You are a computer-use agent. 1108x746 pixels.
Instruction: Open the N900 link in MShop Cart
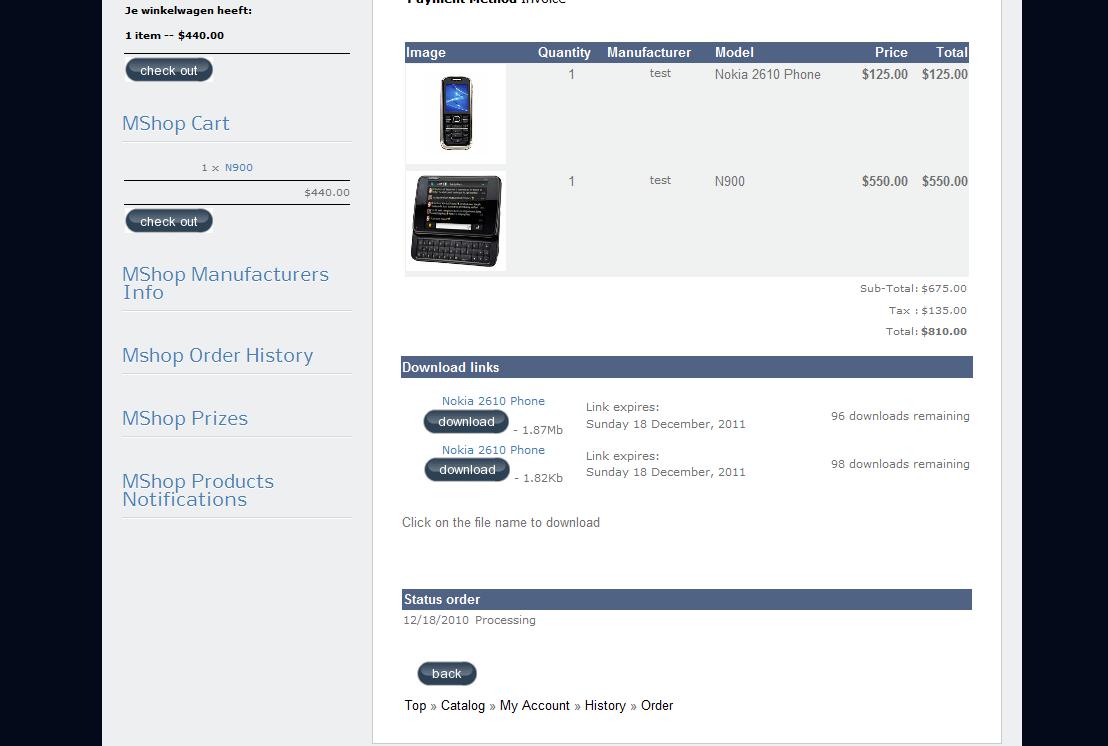(239, 167)
